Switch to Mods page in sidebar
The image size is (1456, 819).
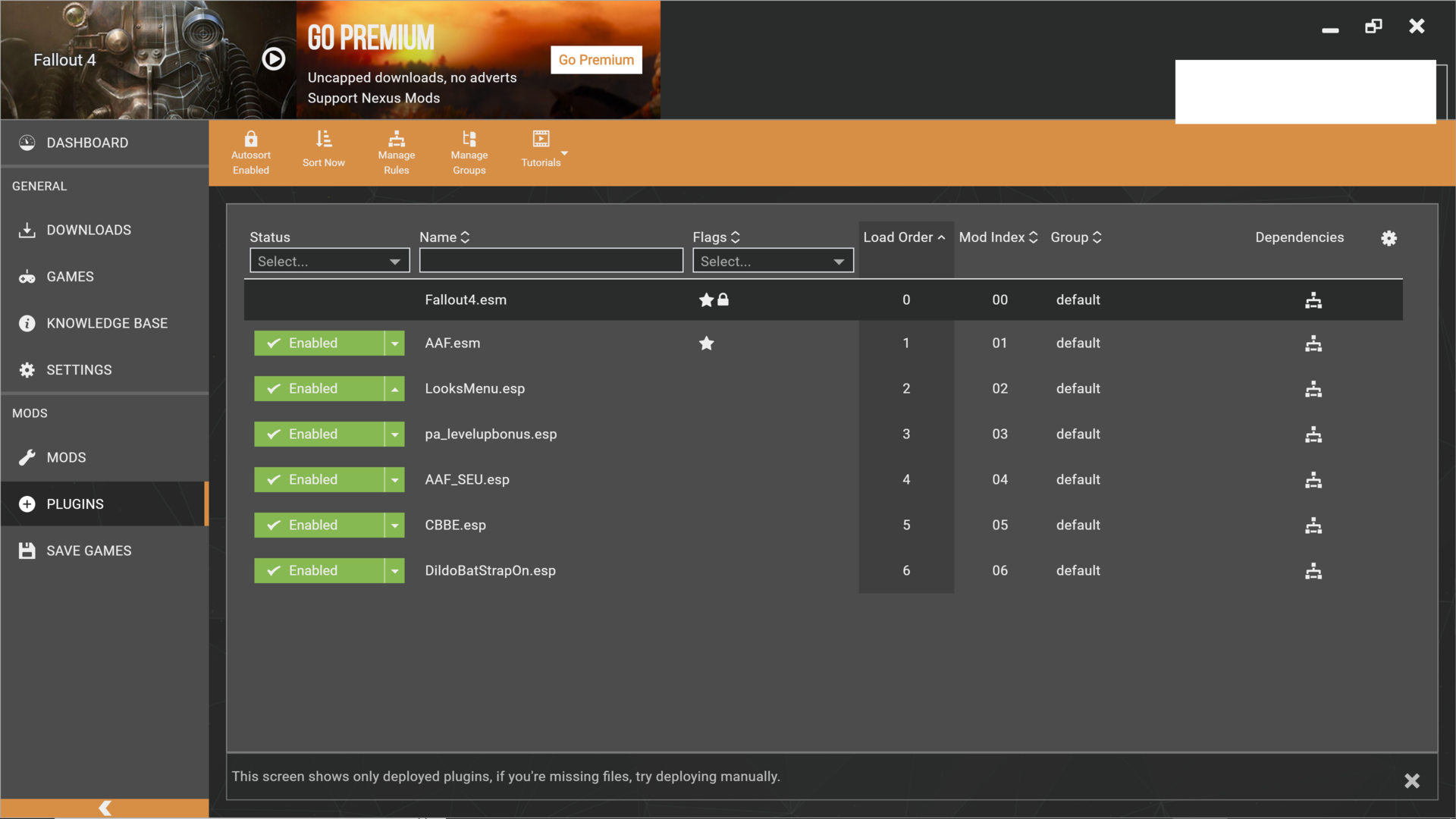[105, 457]
